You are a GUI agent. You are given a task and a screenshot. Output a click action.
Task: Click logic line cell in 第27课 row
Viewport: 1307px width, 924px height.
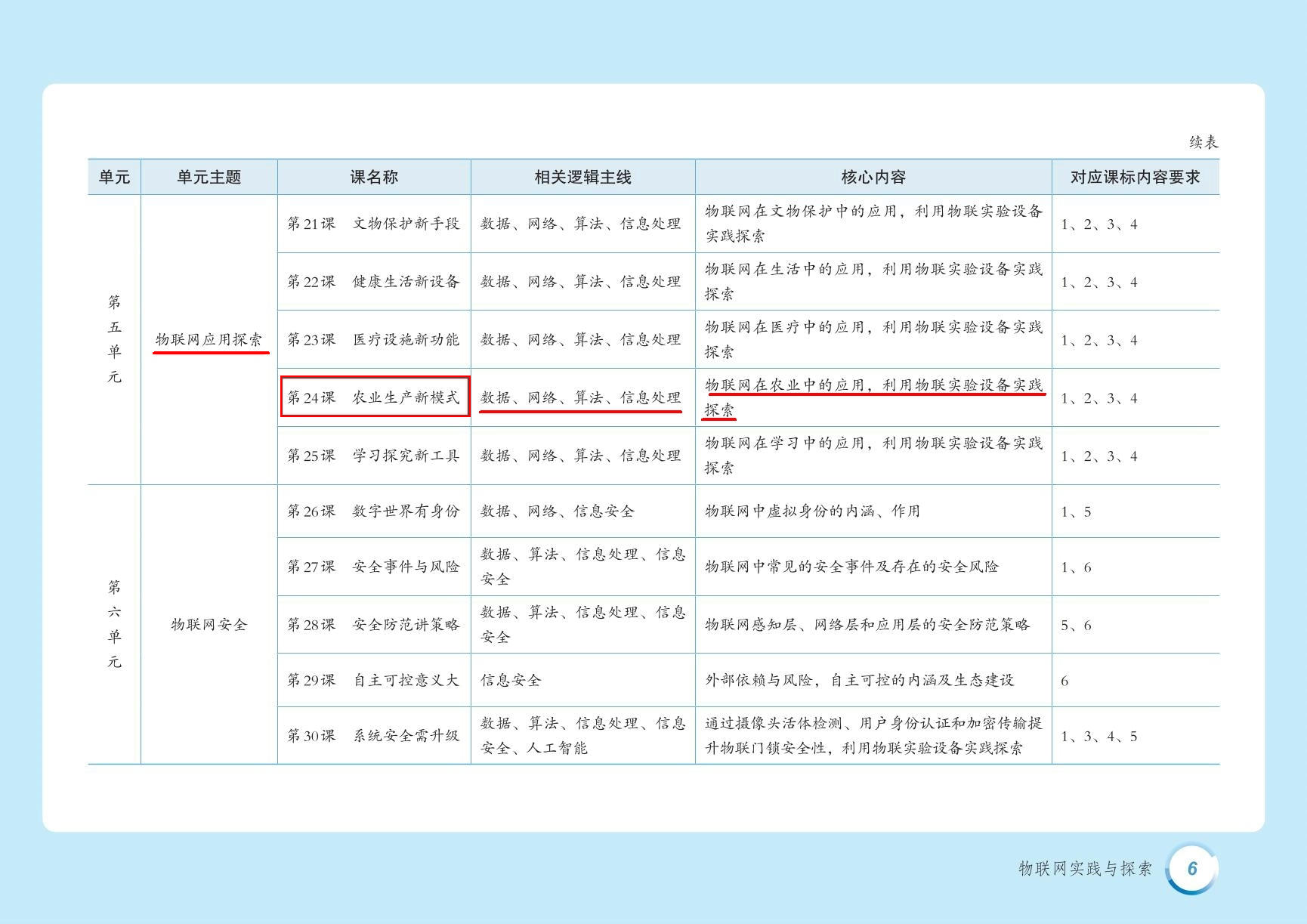[x=583, y=567]
